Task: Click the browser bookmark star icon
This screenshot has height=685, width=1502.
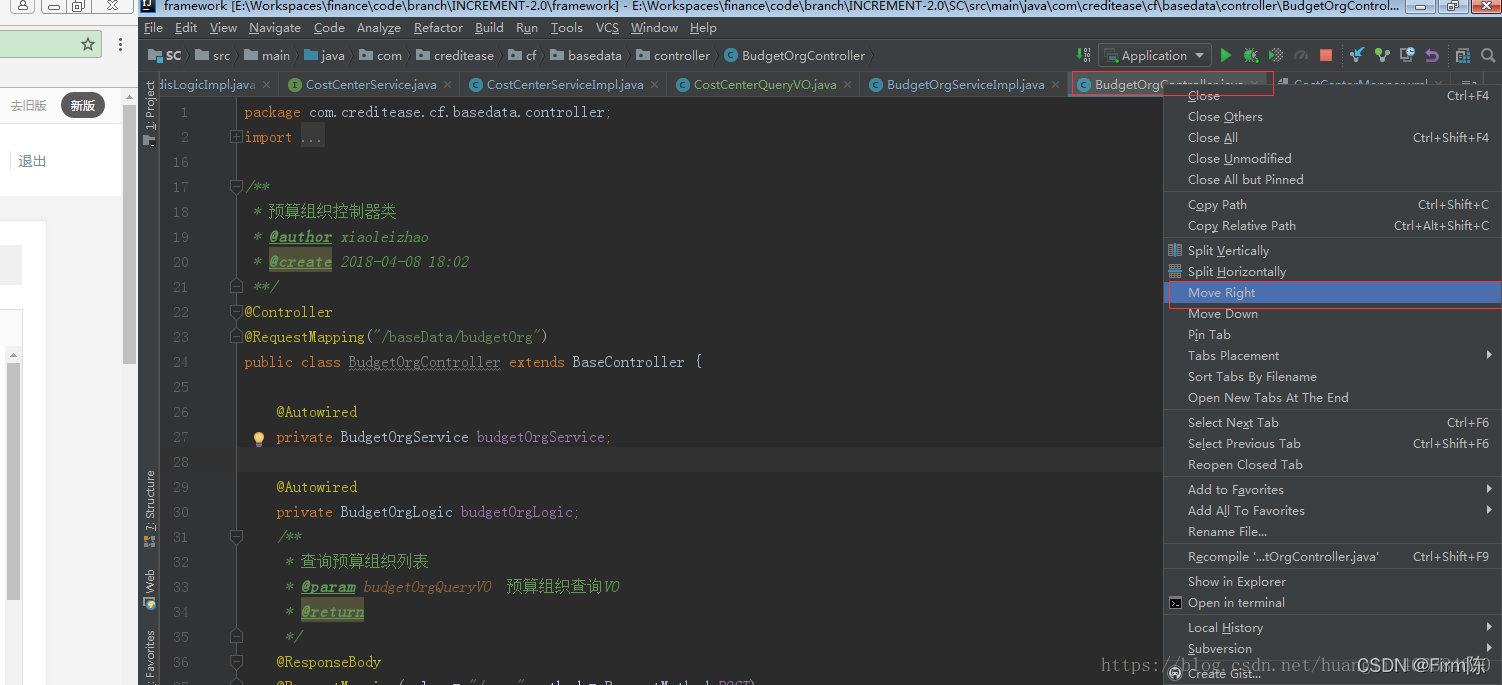Action: (x=88, y=45)
